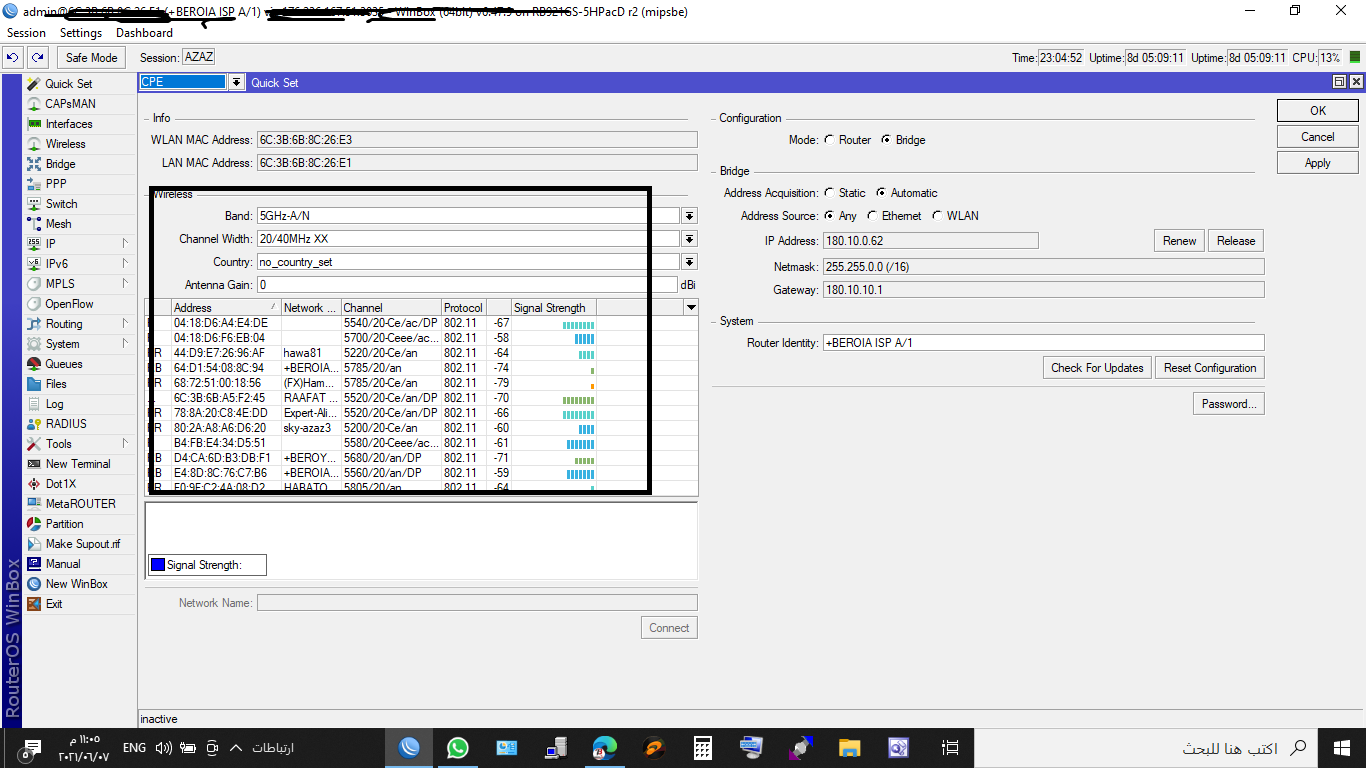1366x768 pixels.
Task: Open the Wireless section icon
Action: (34, 144)
